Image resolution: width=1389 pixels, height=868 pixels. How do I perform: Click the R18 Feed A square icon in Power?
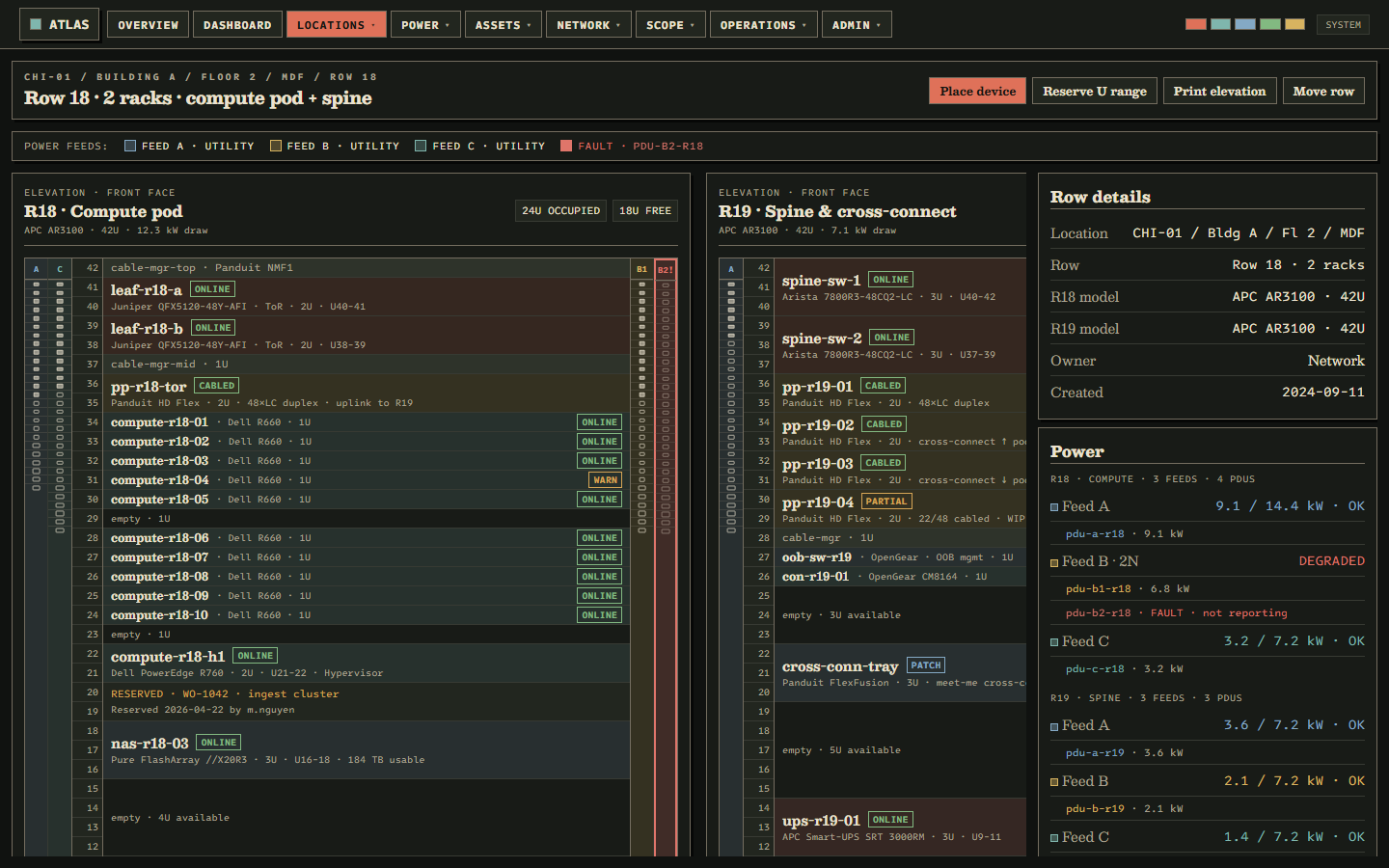coord(1054,506)
